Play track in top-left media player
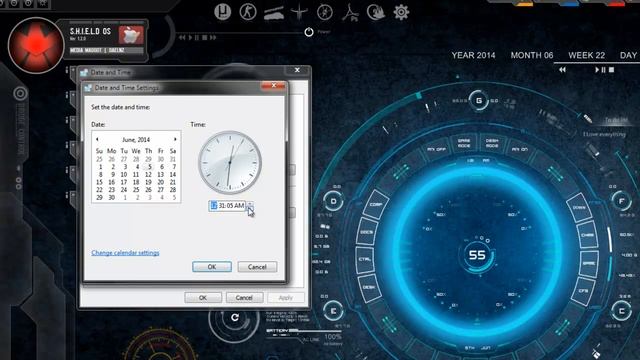The image size is (640, 360). pos(190,38)
